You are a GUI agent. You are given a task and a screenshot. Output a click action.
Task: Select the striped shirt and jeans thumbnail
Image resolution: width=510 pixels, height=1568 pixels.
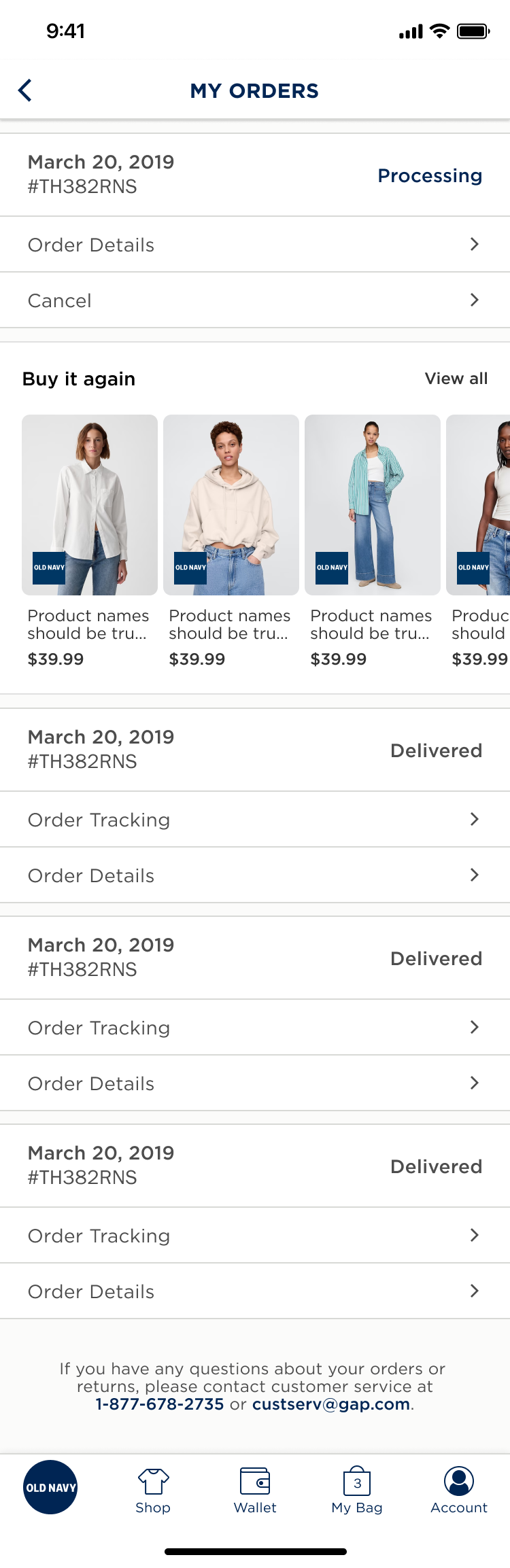click(373, 505)
